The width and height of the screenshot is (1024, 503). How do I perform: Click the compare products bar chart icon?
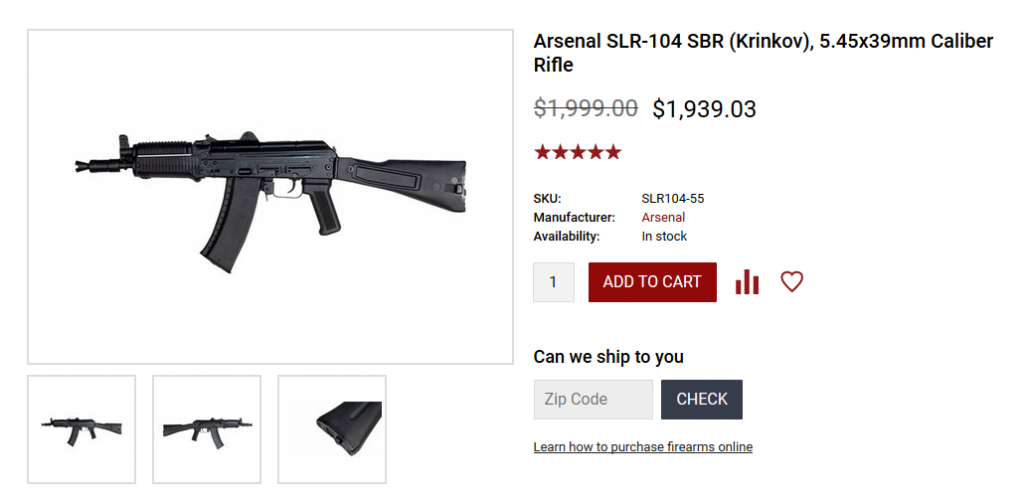(x=747, y=282)
